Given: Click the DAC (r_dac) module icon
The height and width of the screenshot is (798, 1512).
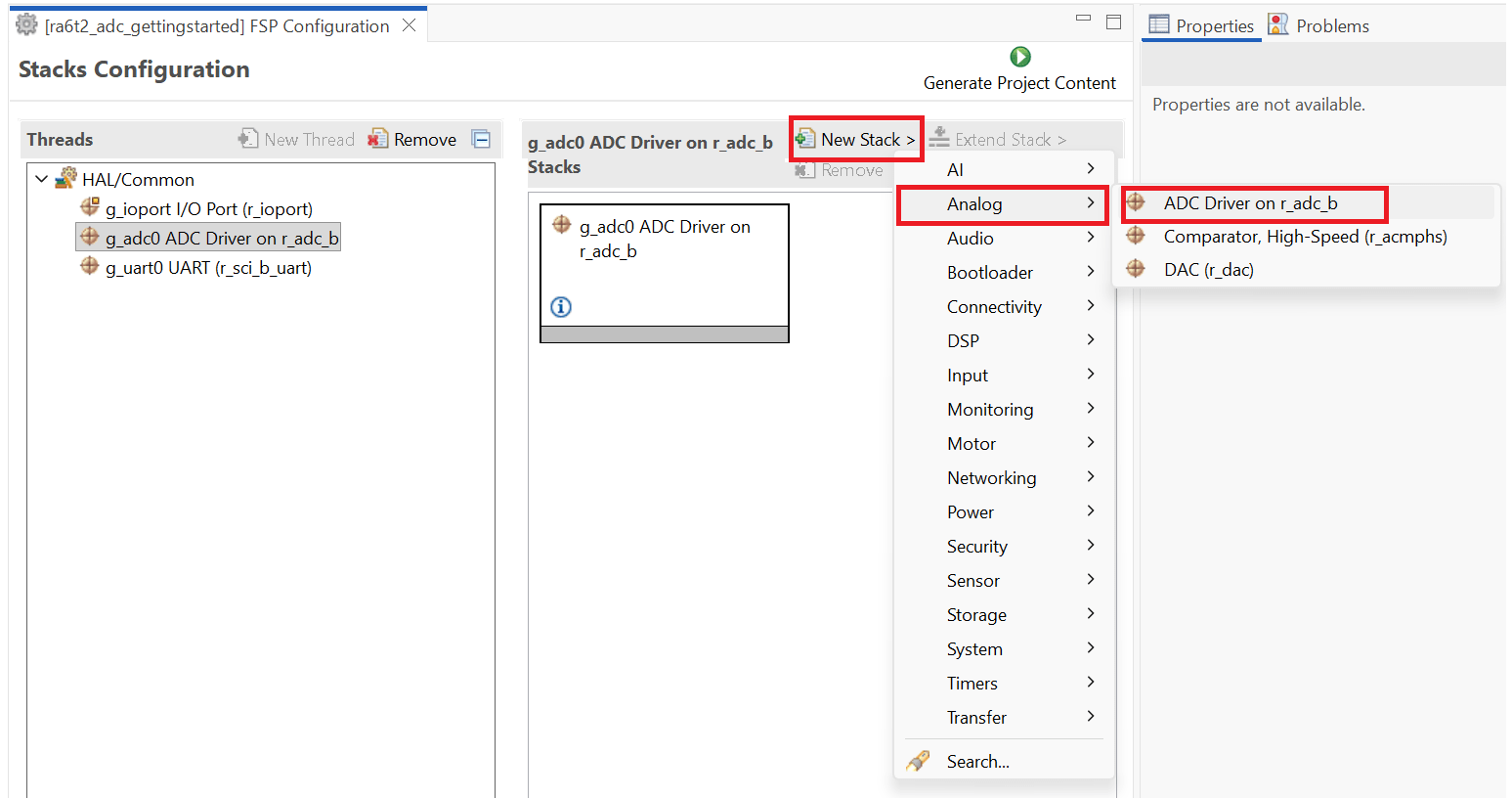Looking at the screenshot, I should (x=1135, y=269).
